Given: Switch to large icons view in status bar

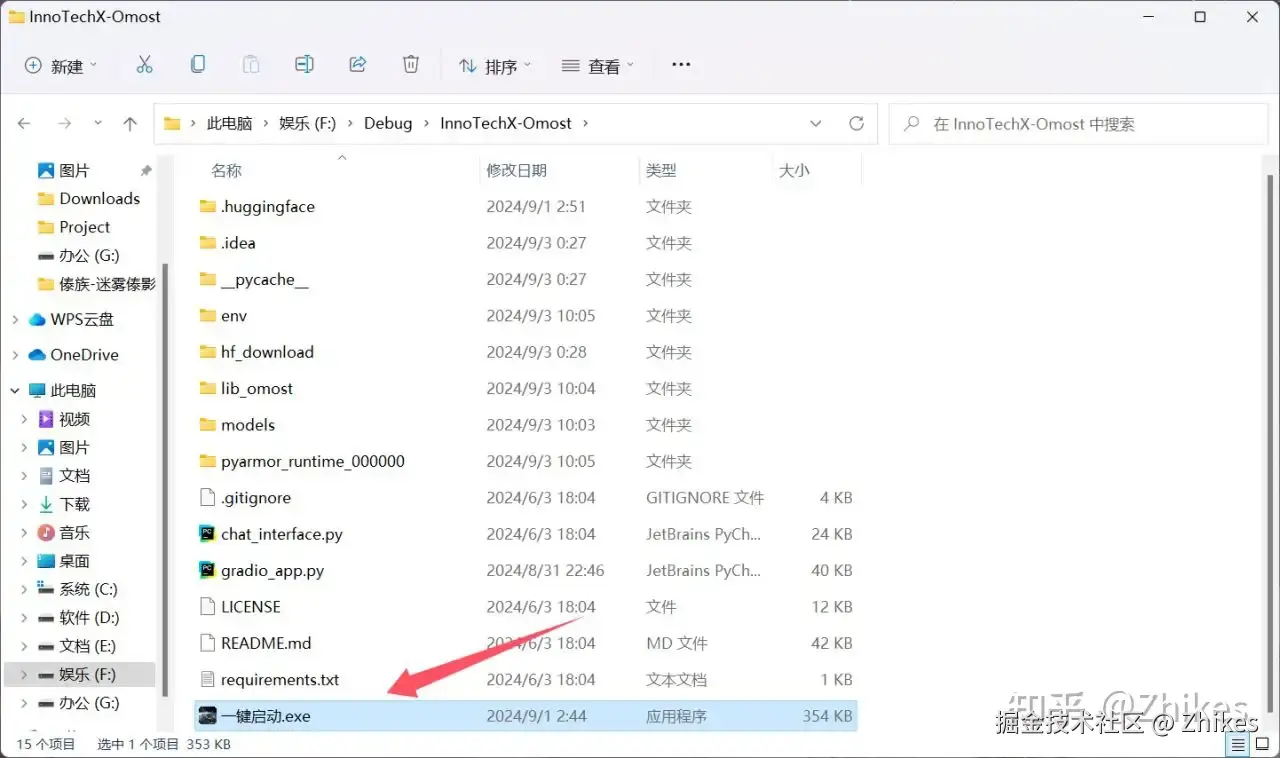Looking at the screenshot, I should click(1262, 745).
